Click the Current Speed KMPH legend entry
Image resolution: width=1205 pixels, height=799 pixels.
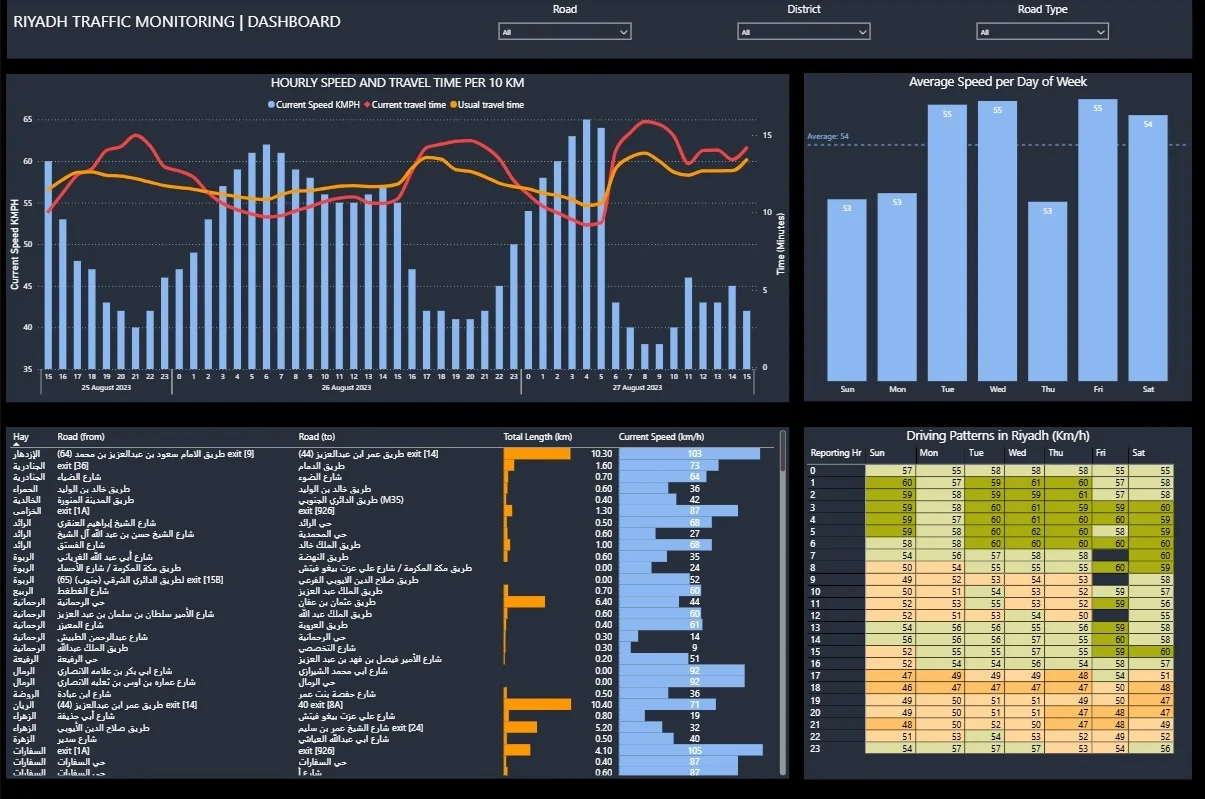[x=314, y=104]
